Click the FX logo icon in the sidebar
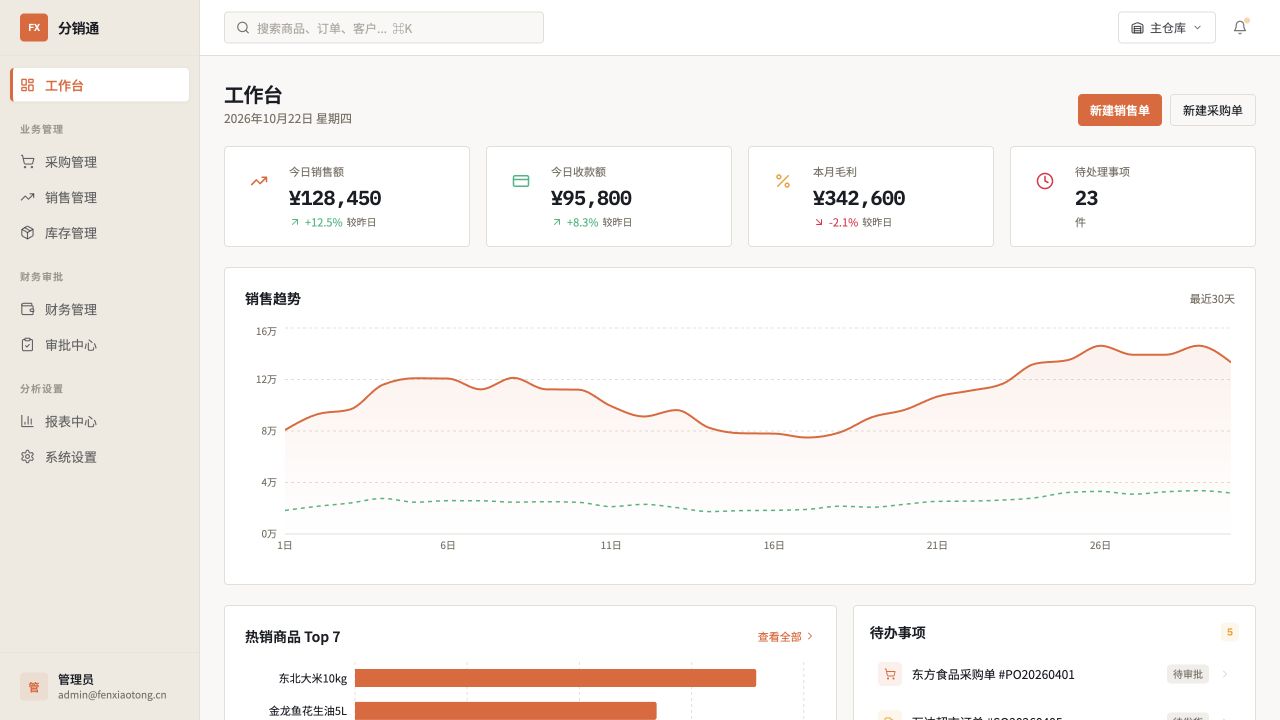This screenshot has height=720, width=1280. coord(34,28)
